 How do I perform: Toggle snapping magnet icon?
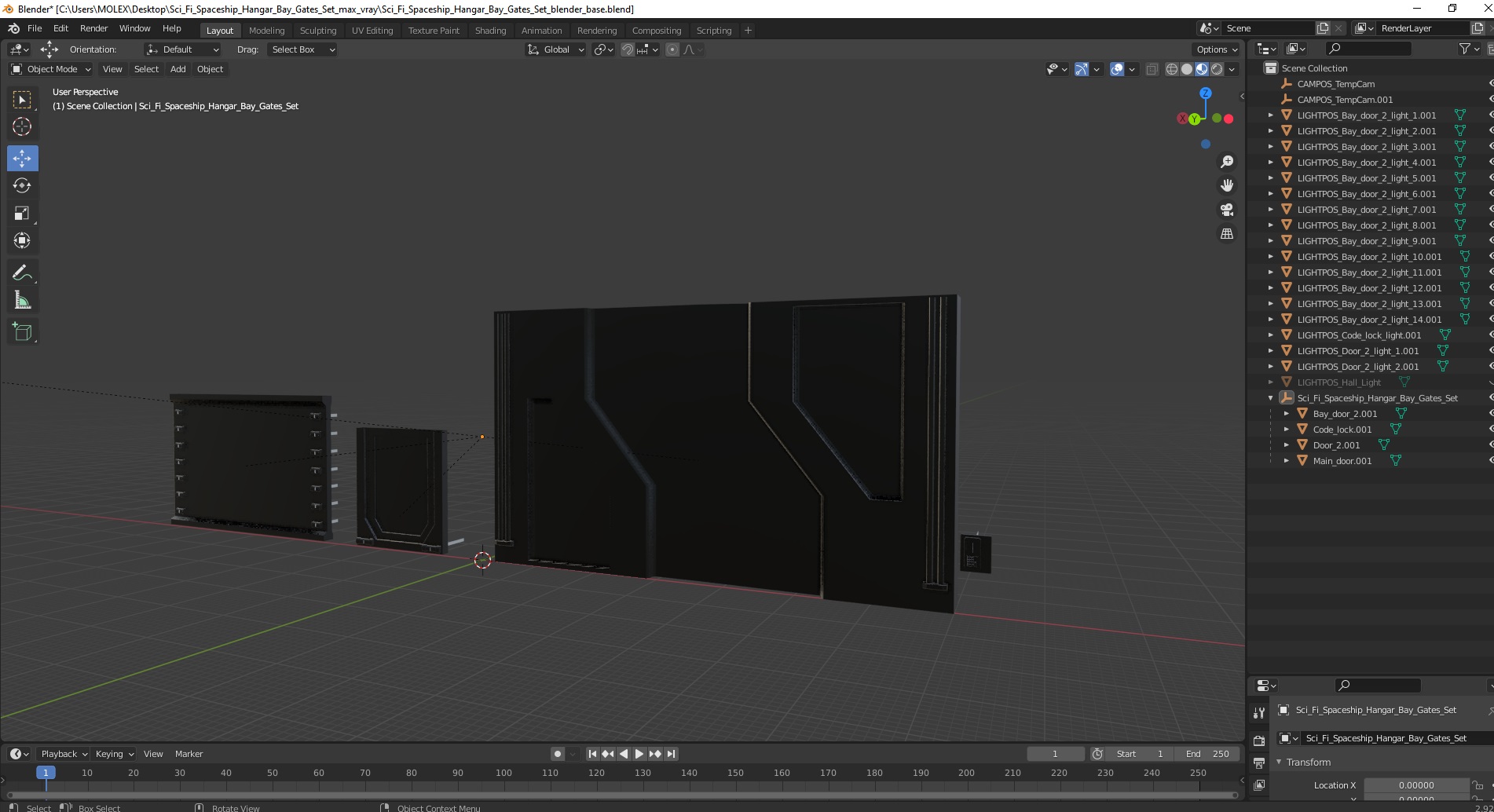(627, 49)
